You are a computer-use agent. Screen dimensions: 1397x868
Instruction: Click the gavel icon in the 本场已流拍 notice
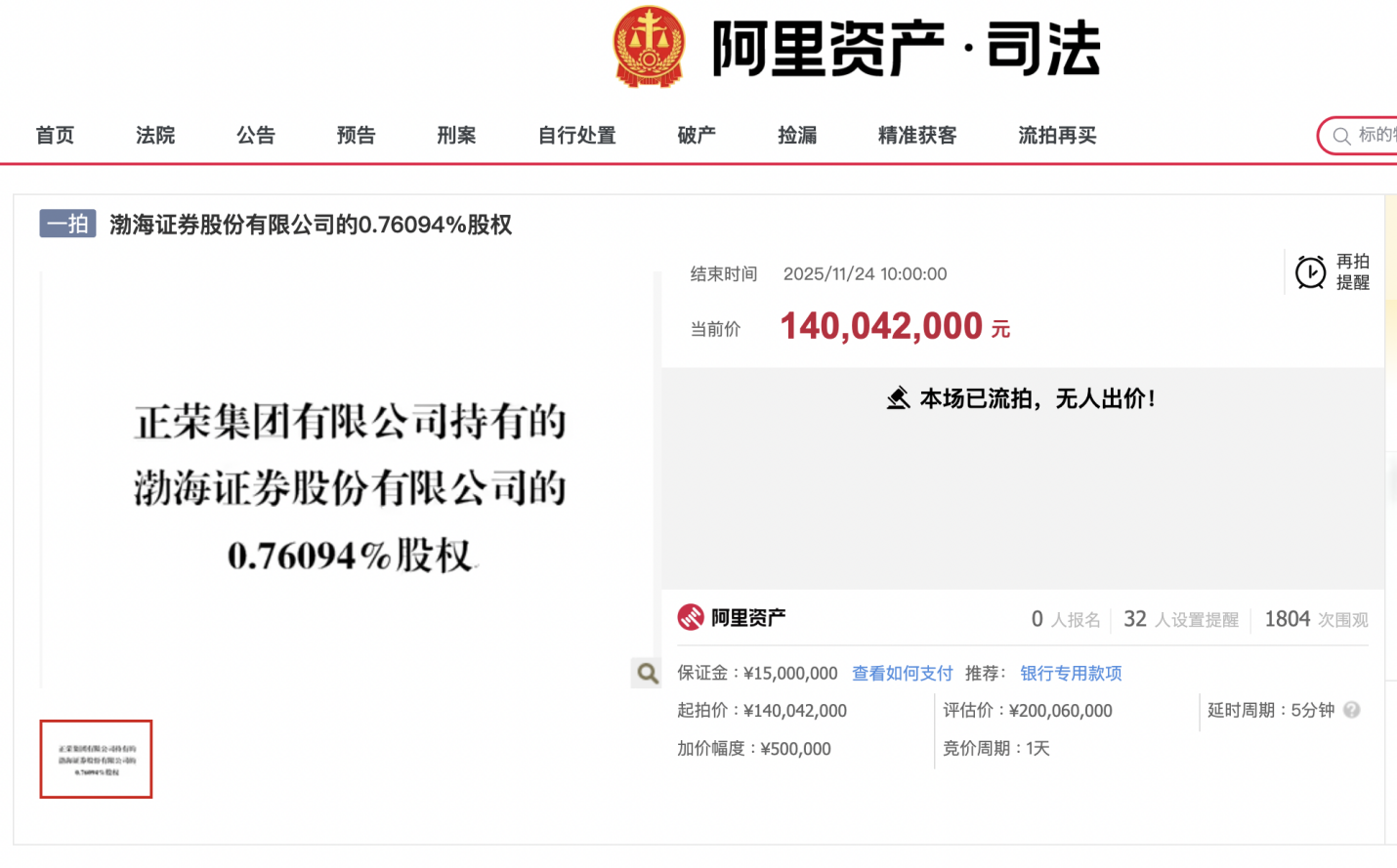(898, 398)
